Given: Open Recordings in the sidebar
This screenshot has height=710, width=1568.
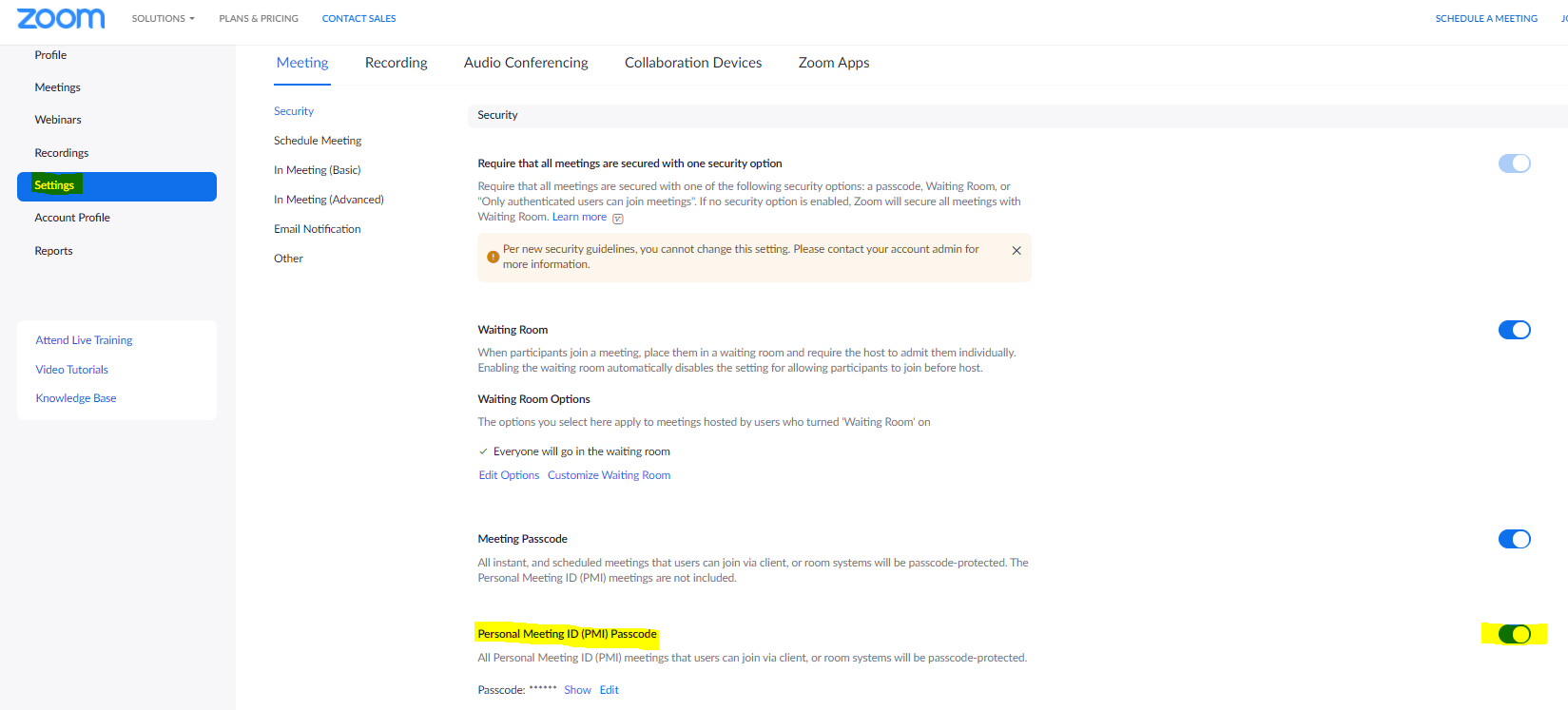Looking at the screenshot, I should pos(62,153).
